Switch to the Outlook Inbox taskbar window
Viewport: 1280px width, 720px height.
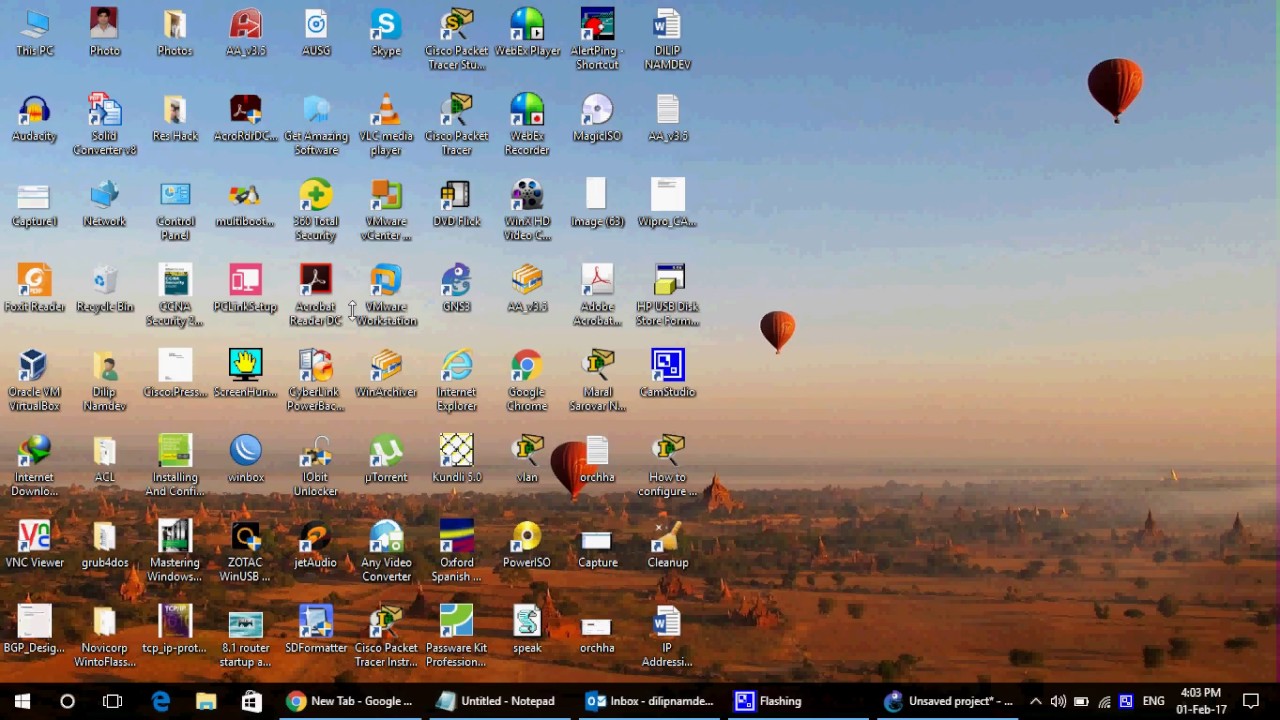point(649,701)
